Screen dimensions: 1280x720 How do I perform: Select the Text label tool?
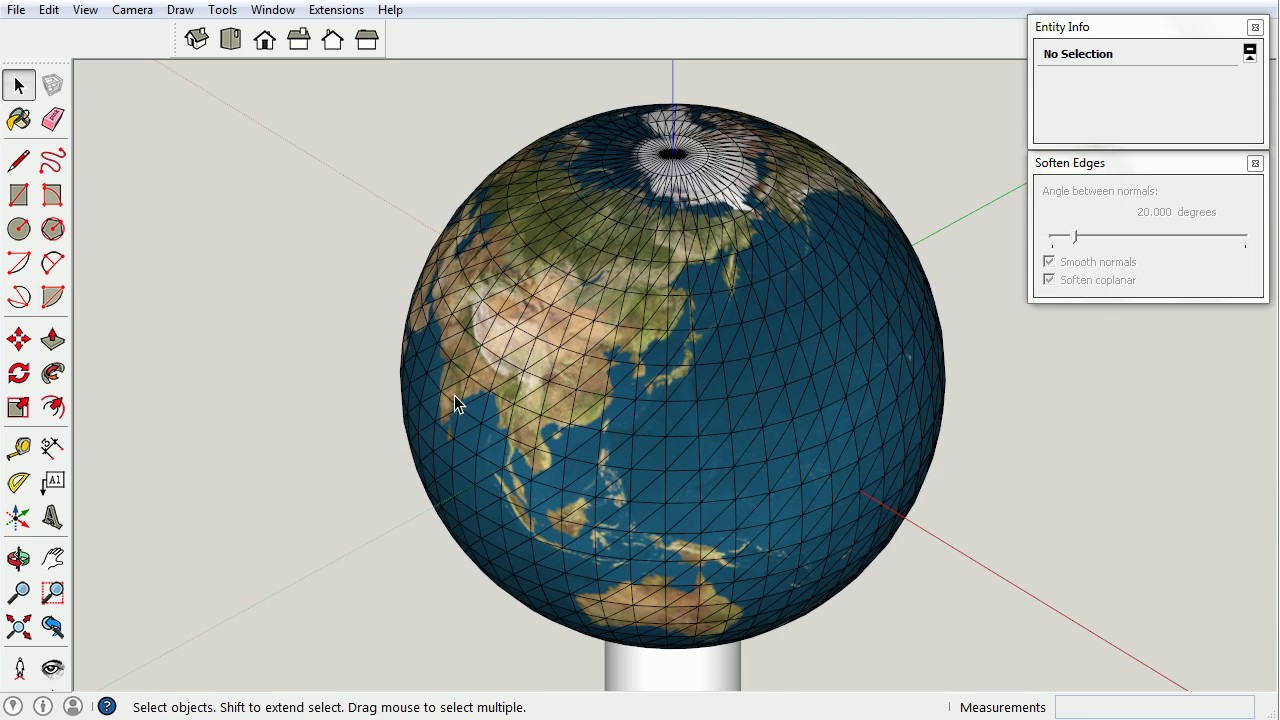pyautogui.click(x=53, y=482)
